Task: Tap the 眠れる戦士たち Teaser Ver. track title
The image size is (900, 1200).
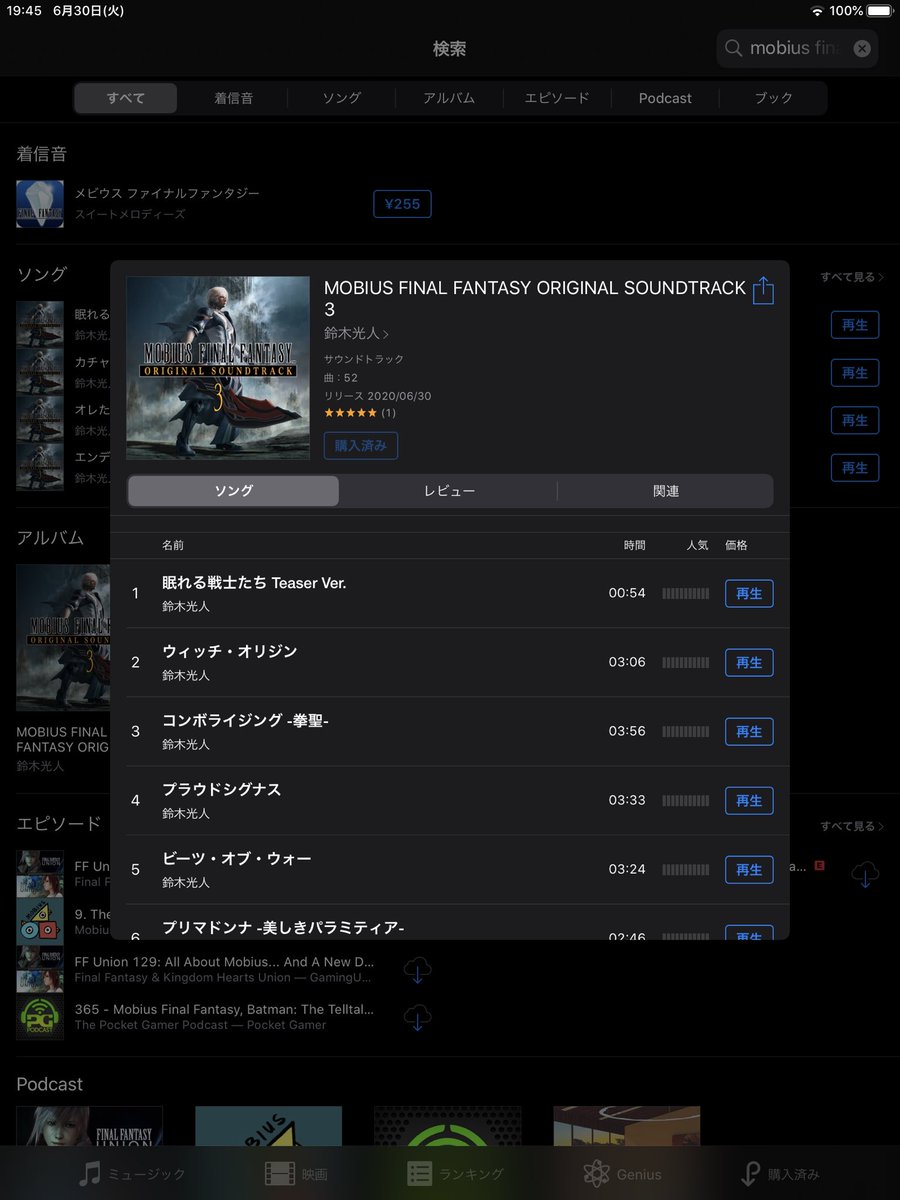Action: [x=254, y=583]
